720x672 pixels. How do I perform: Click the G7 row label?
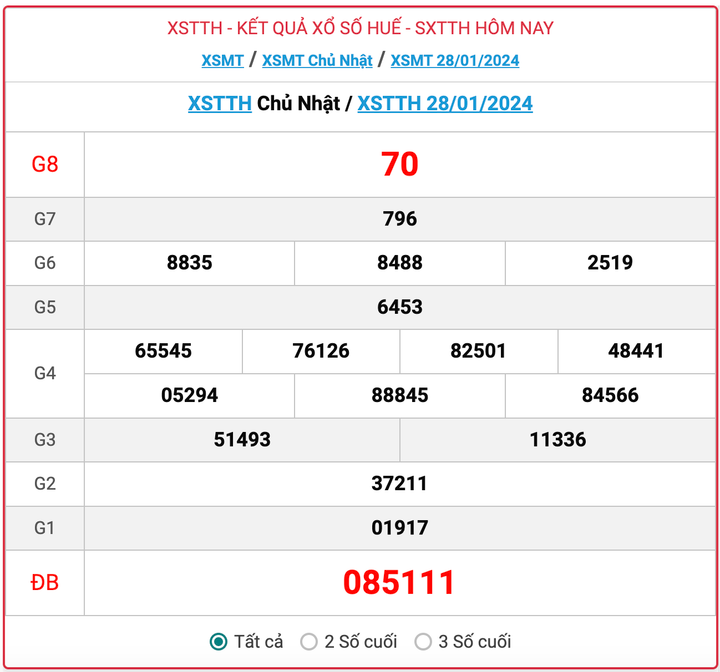[x=45, y=219]
